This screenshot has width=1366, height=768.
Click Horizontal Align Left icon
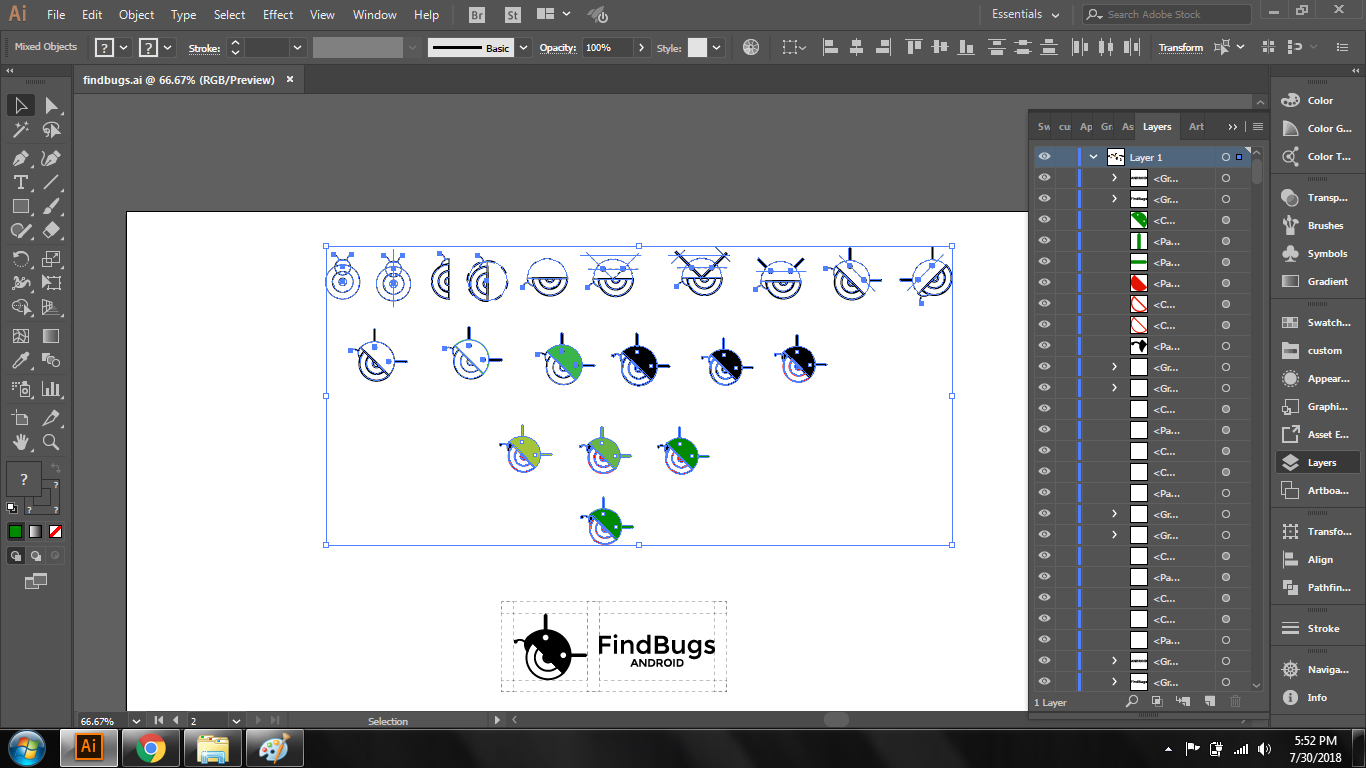pos(829,47)
